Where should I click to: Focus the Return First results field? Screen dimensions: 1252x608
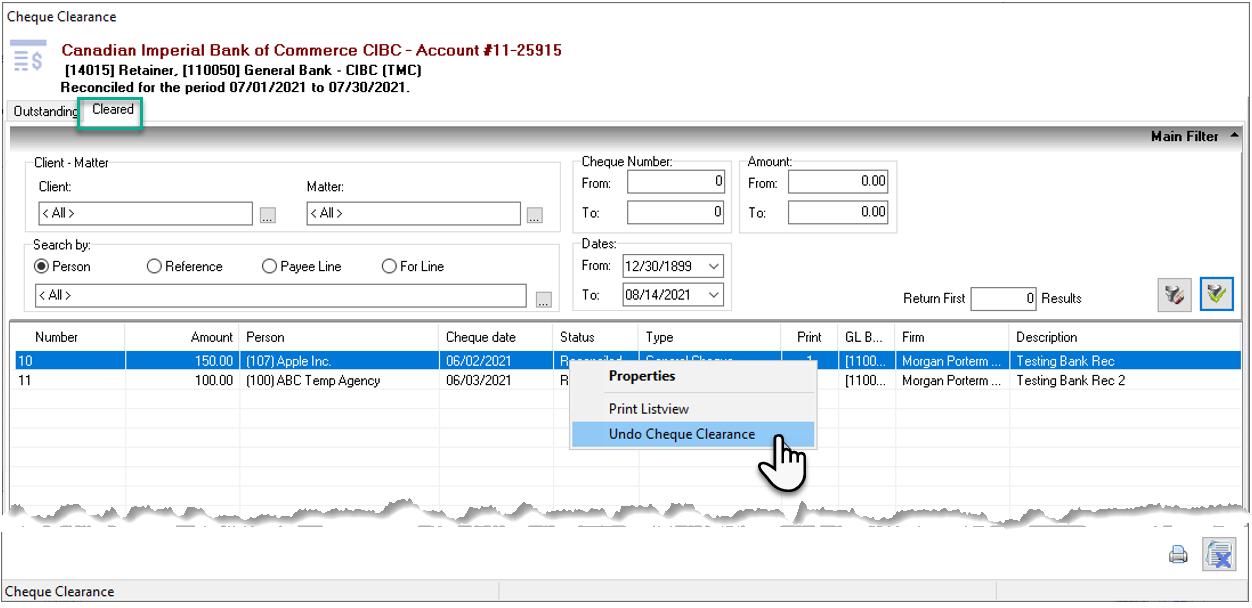(1005, 298)
